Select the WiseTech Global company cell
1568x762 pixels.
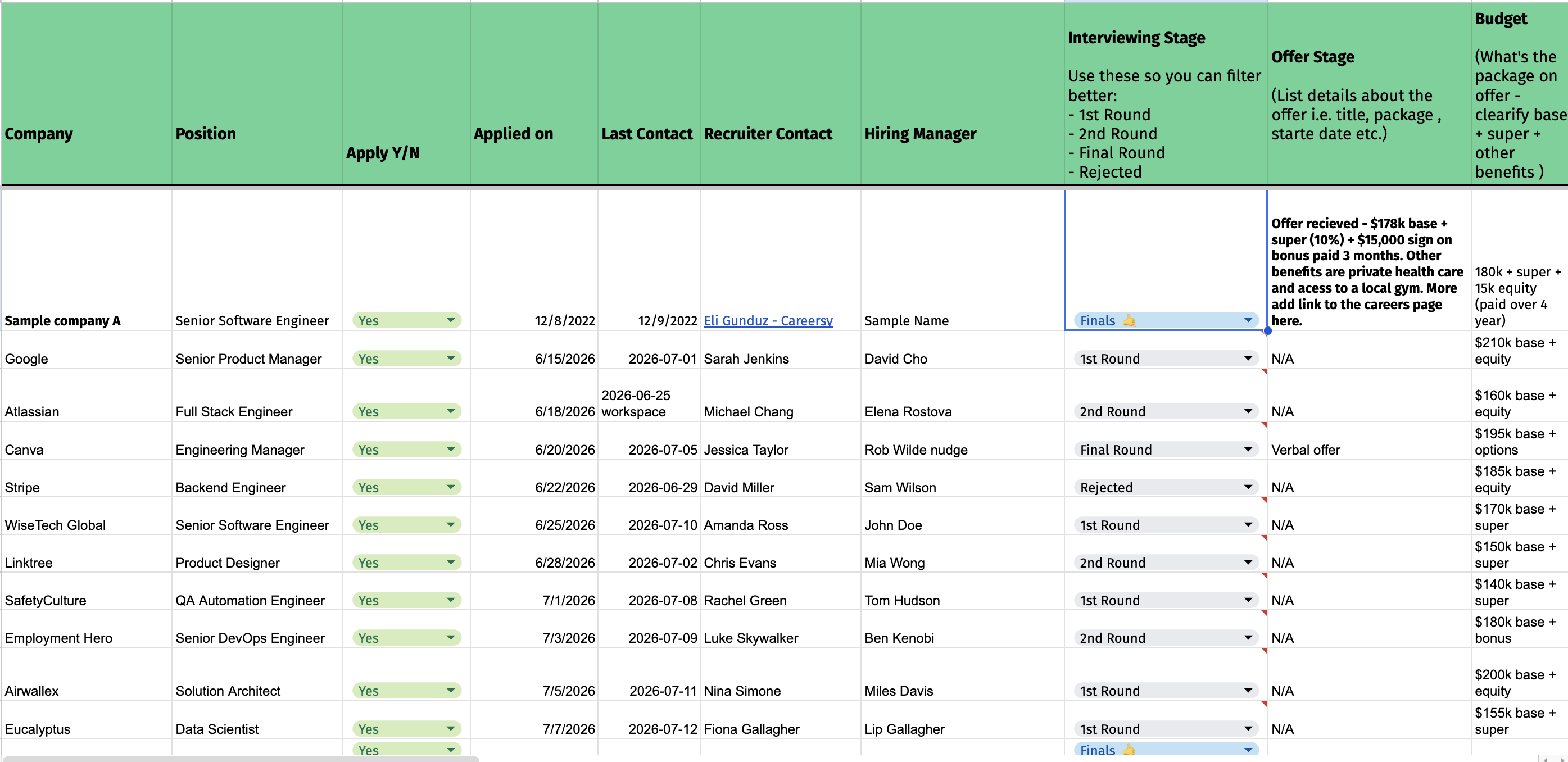click(x=87, y=516)
